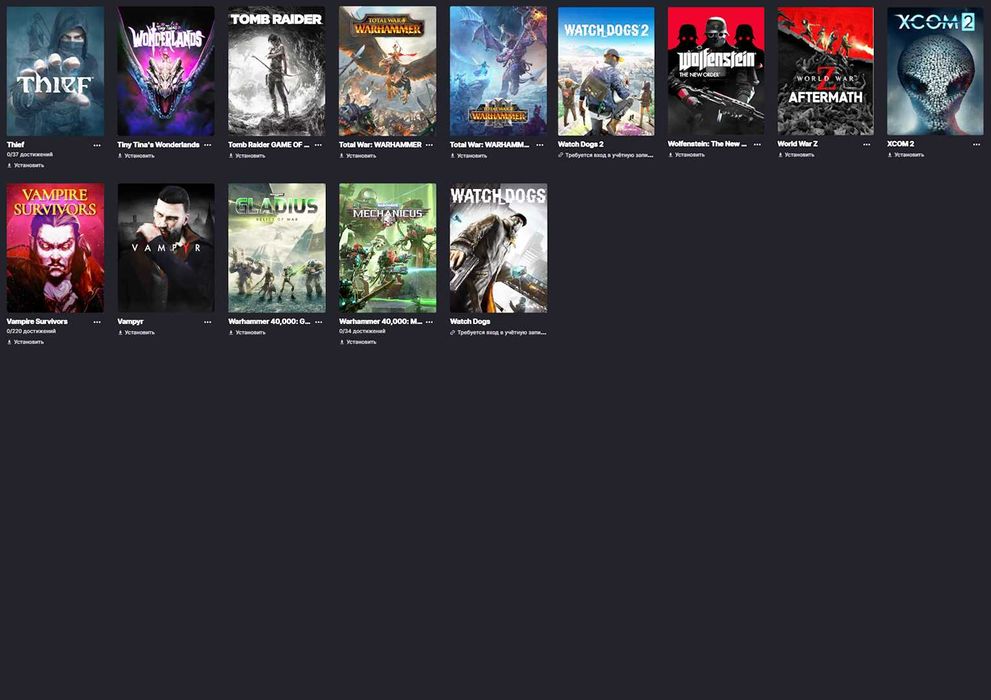Click 'Watch Dogs 2' title text

(580, 144)
